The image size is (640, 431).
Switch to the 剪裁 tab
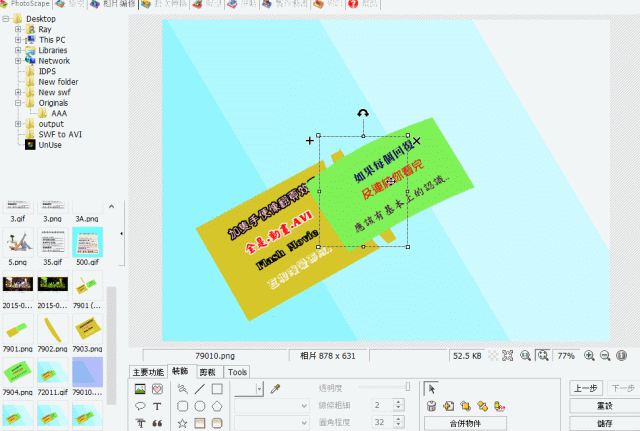(x=208, y=372)
